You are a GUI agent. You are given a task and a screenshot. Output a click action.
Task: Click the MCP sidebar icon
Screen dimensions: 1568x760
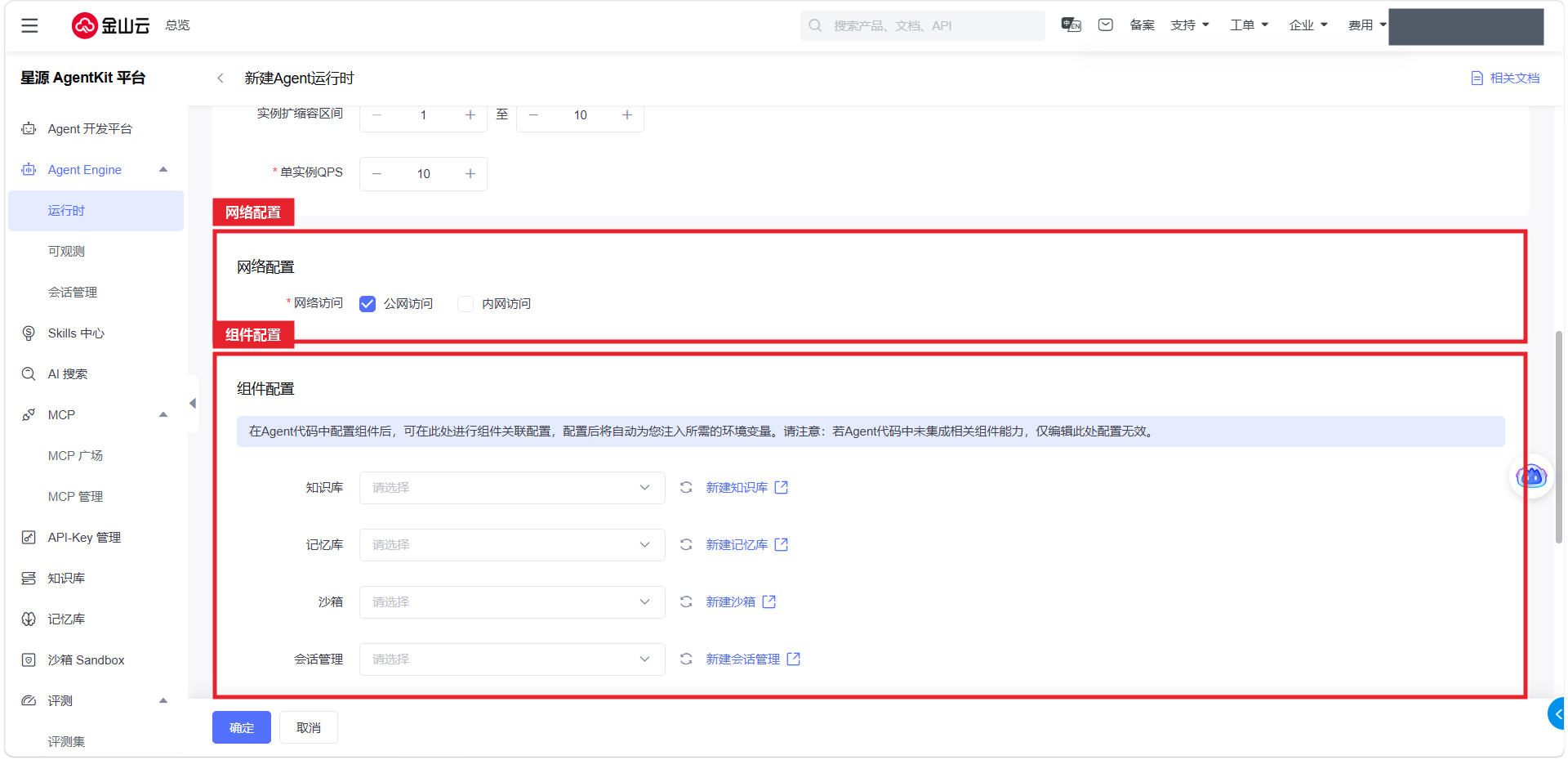[29, 414]
